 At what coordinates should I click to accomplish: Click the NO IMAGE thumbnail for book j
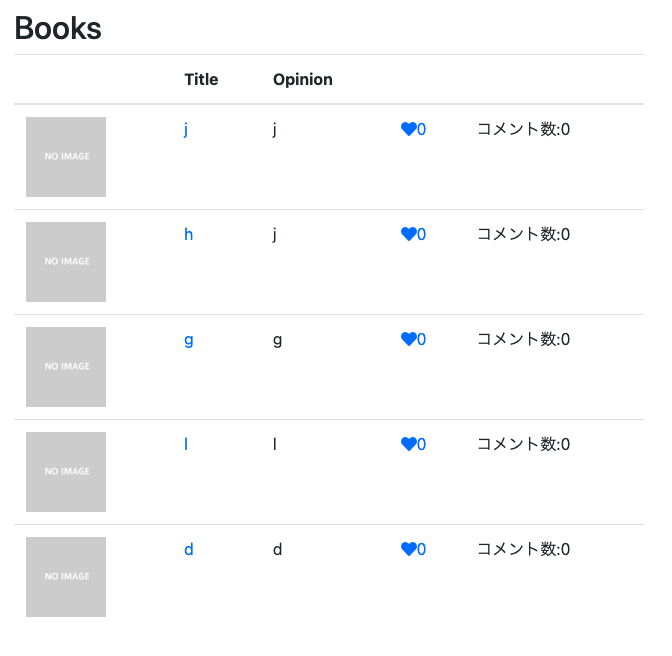click(x=66, y=157)
